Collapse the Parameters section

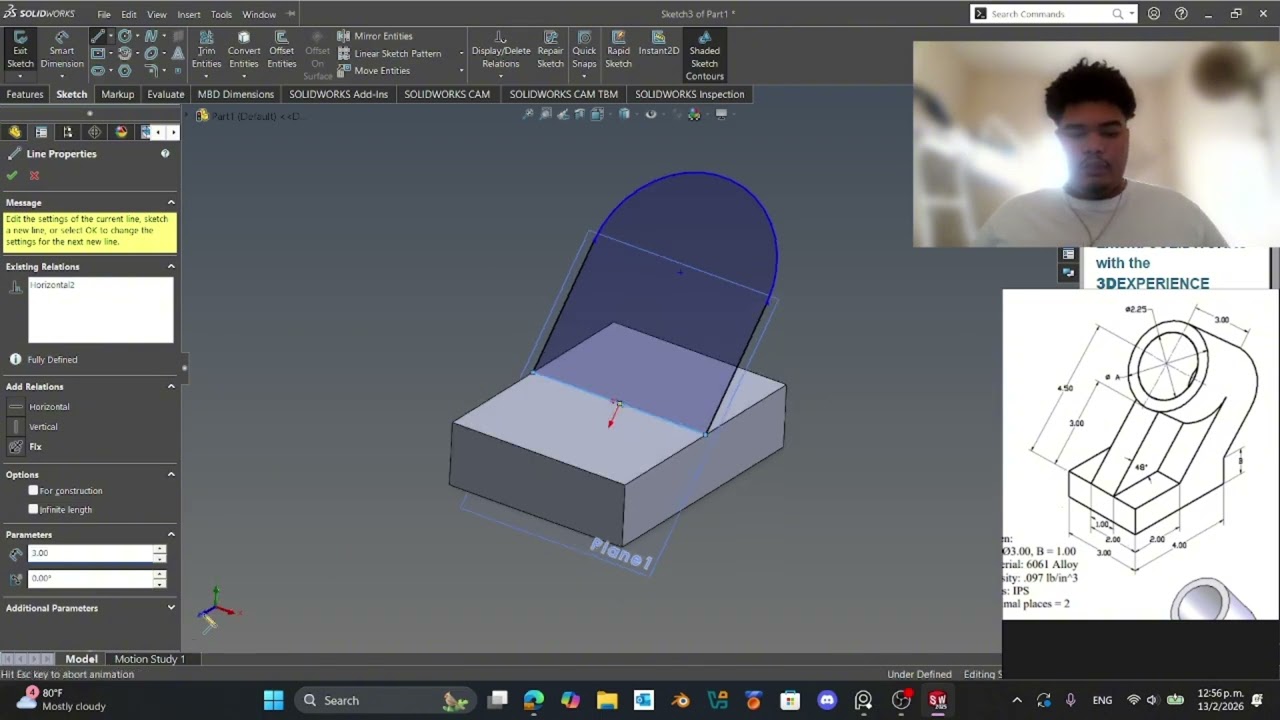pos(171,535)
